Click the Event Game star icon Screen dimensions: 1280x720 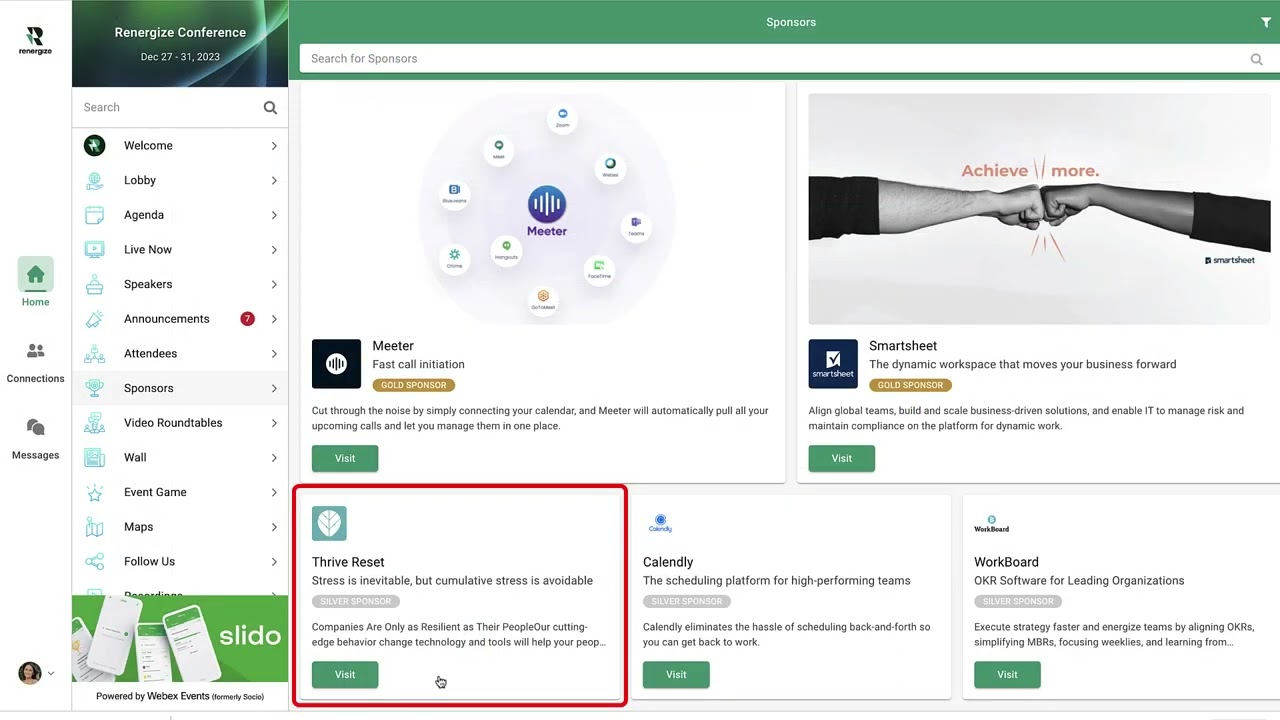click(x=95, y=492)
